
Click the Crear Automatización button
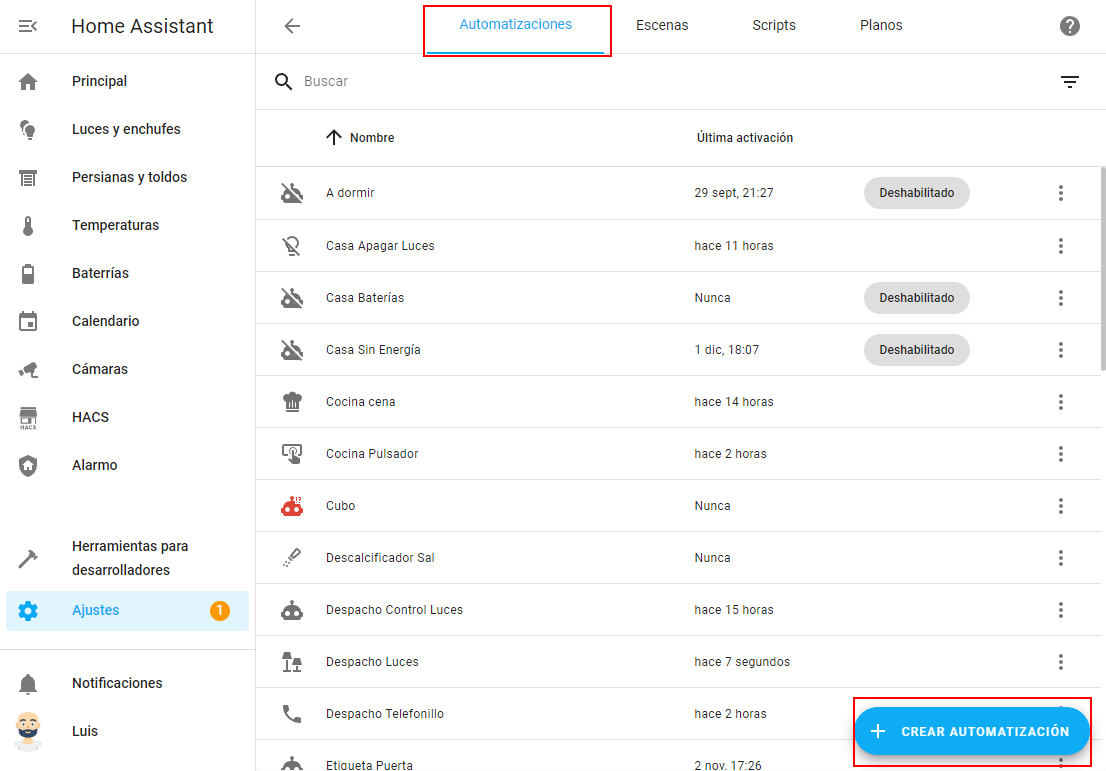point(971,731)
